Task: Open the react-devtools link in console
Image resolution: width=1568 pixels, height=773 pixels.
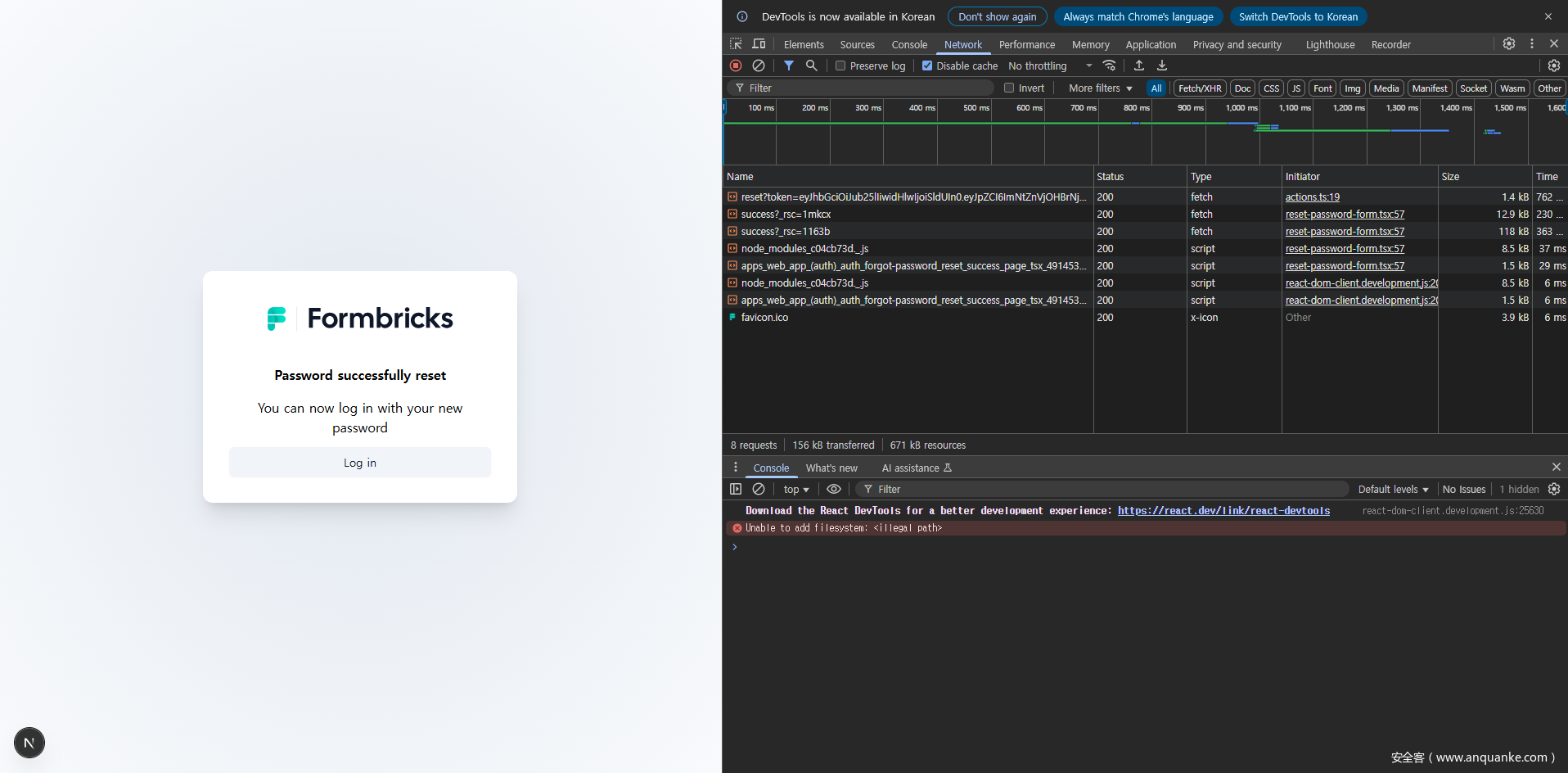Action: [x=1223, y=511]
